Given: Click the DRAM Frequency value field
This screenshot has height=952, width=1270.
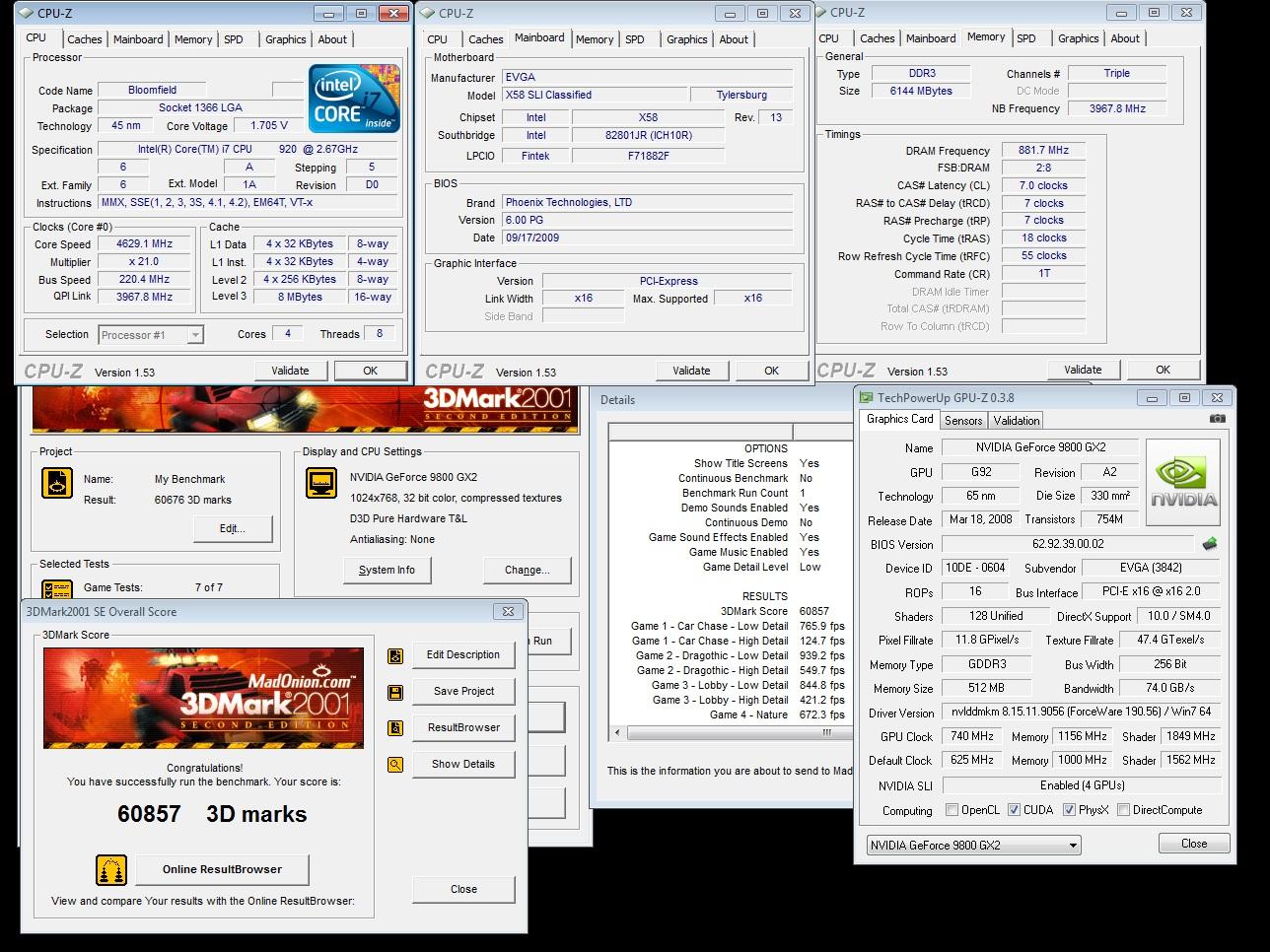Looking at the screenshot, I should [1043, 150].
